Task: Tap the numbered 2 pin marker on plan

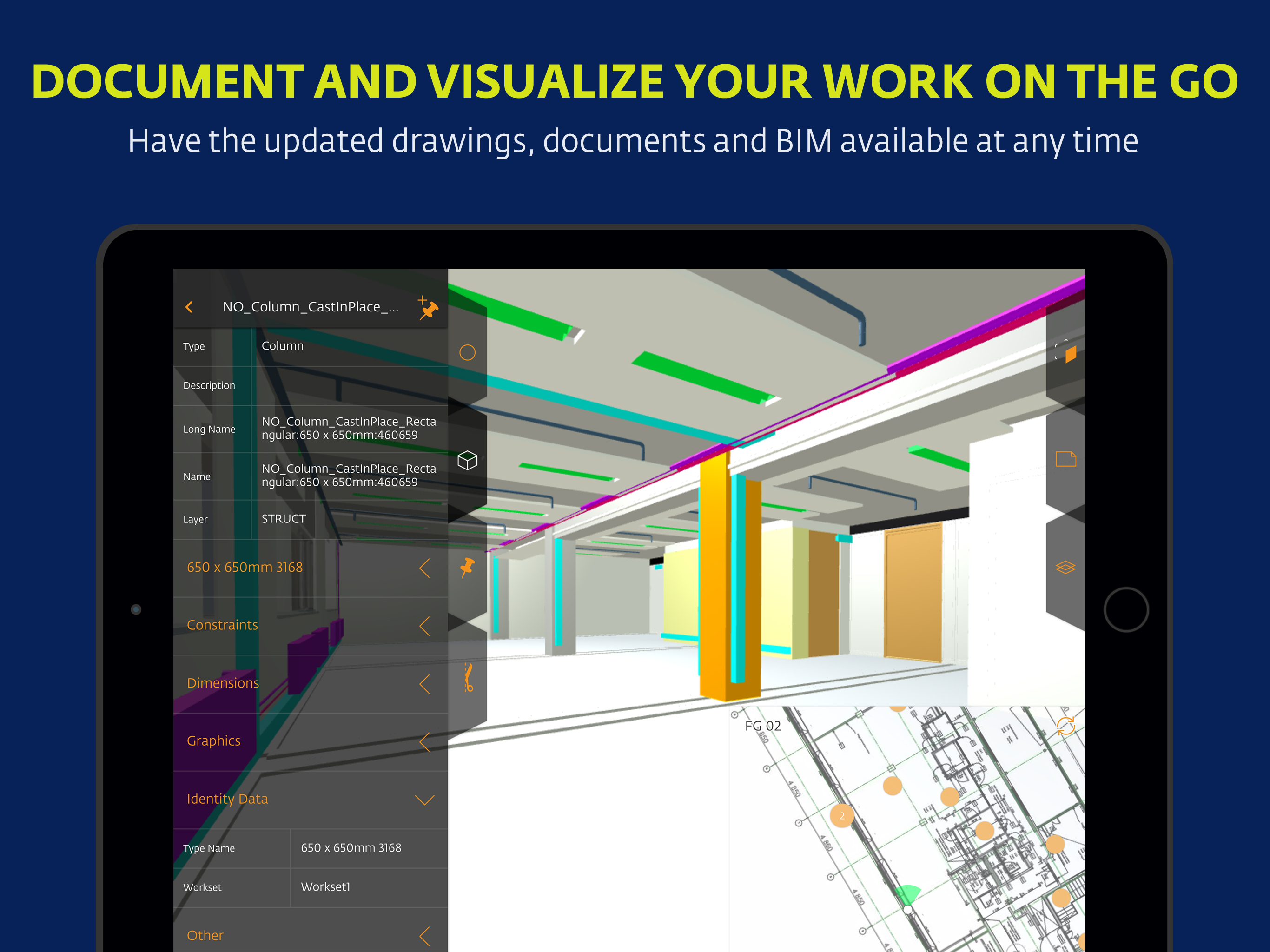Action: pyautogui.click(x=842, y=815)
